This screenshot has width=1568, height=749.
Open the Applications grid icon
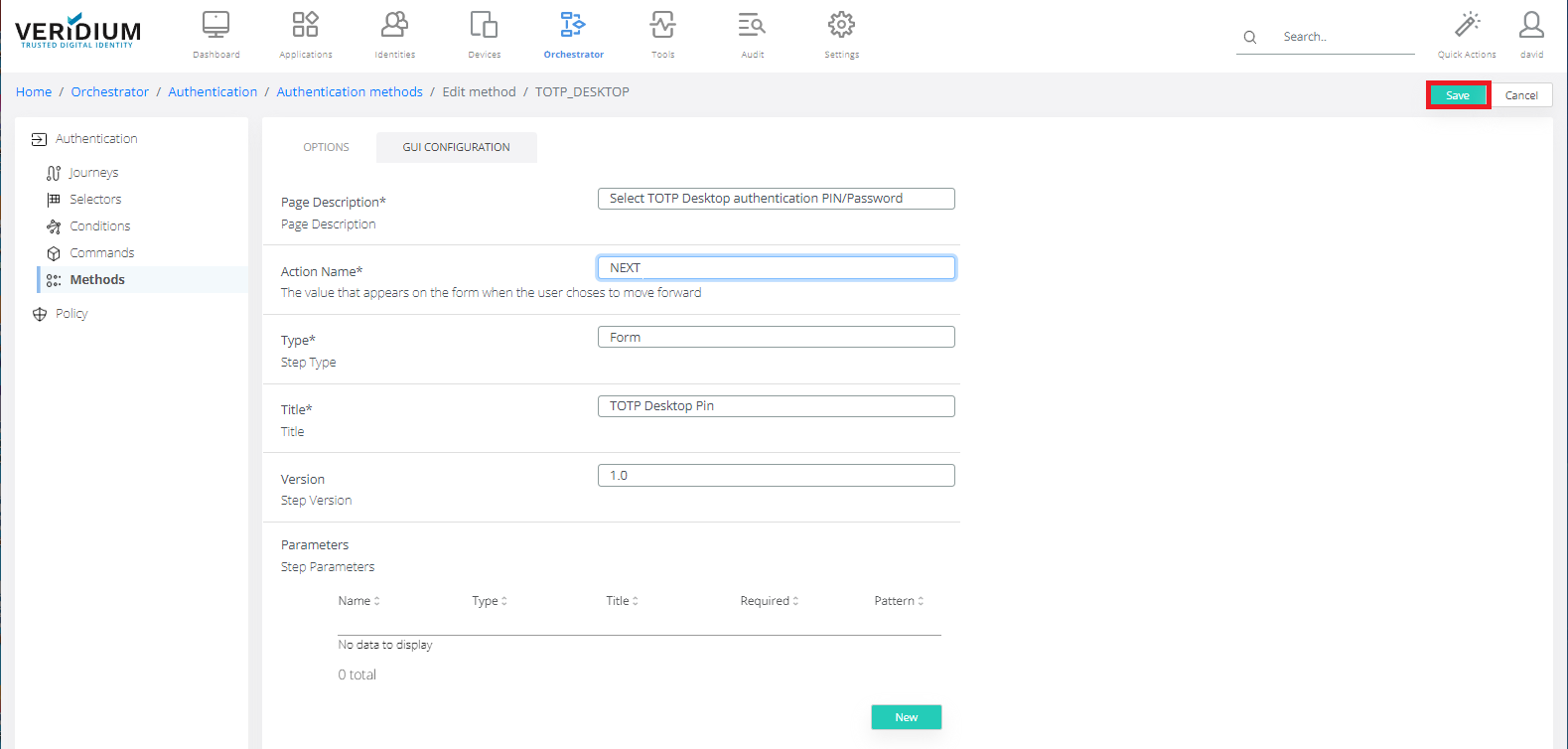305,25
